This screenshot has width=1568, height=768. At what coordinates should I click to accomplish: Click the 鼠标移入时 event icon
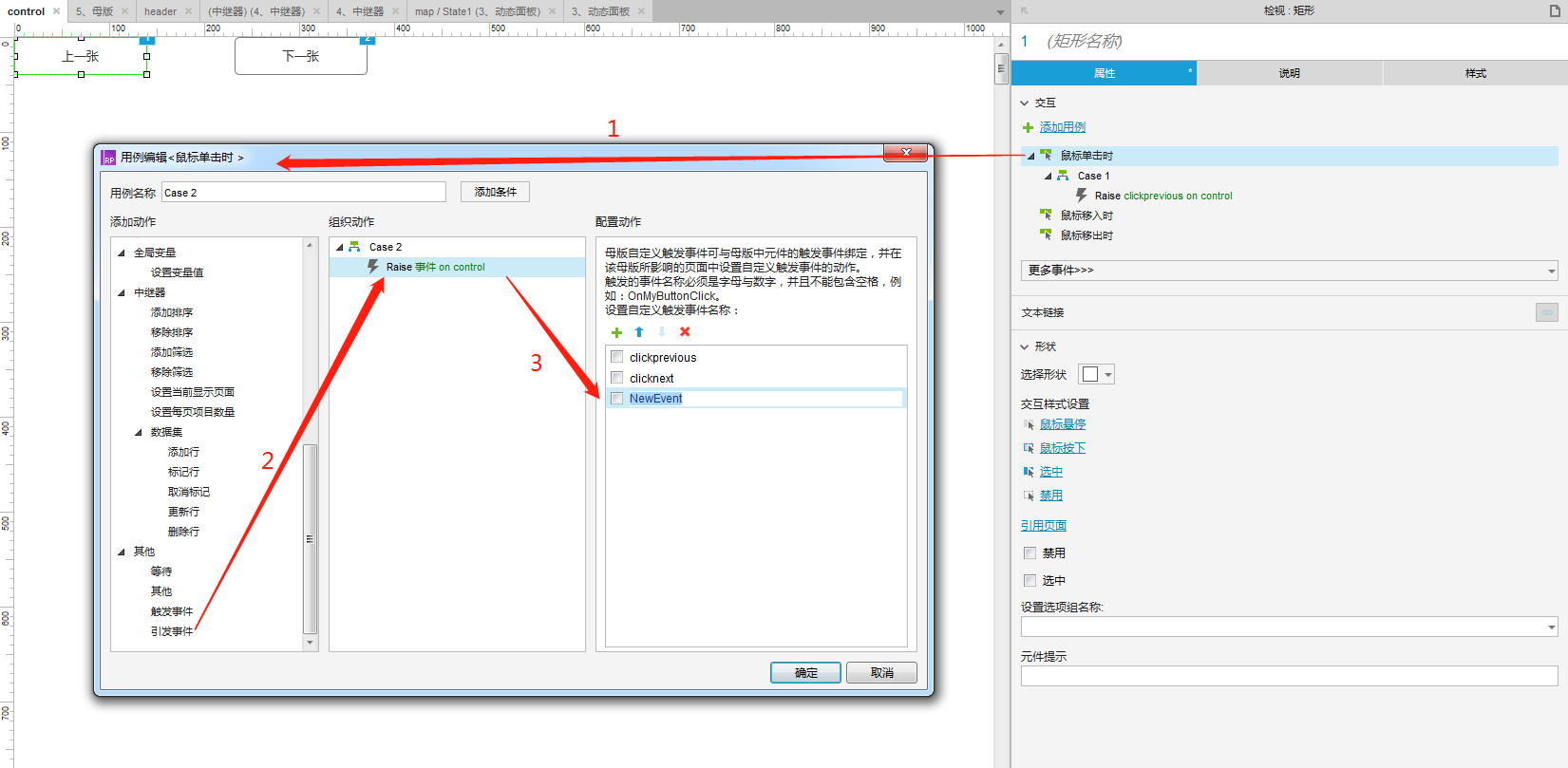click(x=1046, y=215)
